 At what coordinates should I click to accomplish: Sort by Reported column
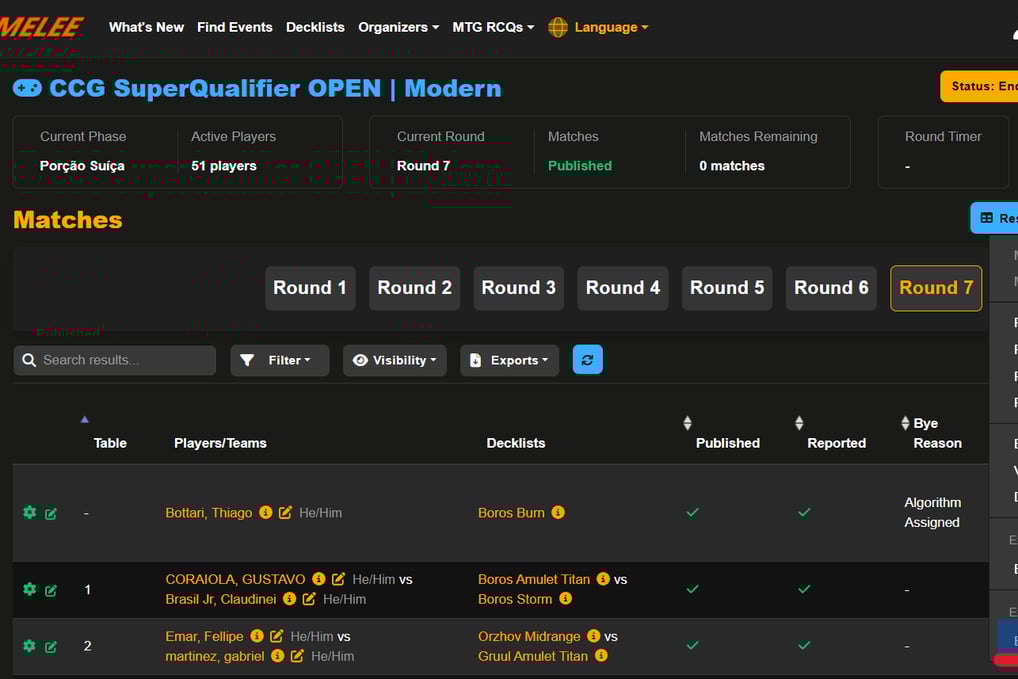pyautogui.click(x=836, y=443)
